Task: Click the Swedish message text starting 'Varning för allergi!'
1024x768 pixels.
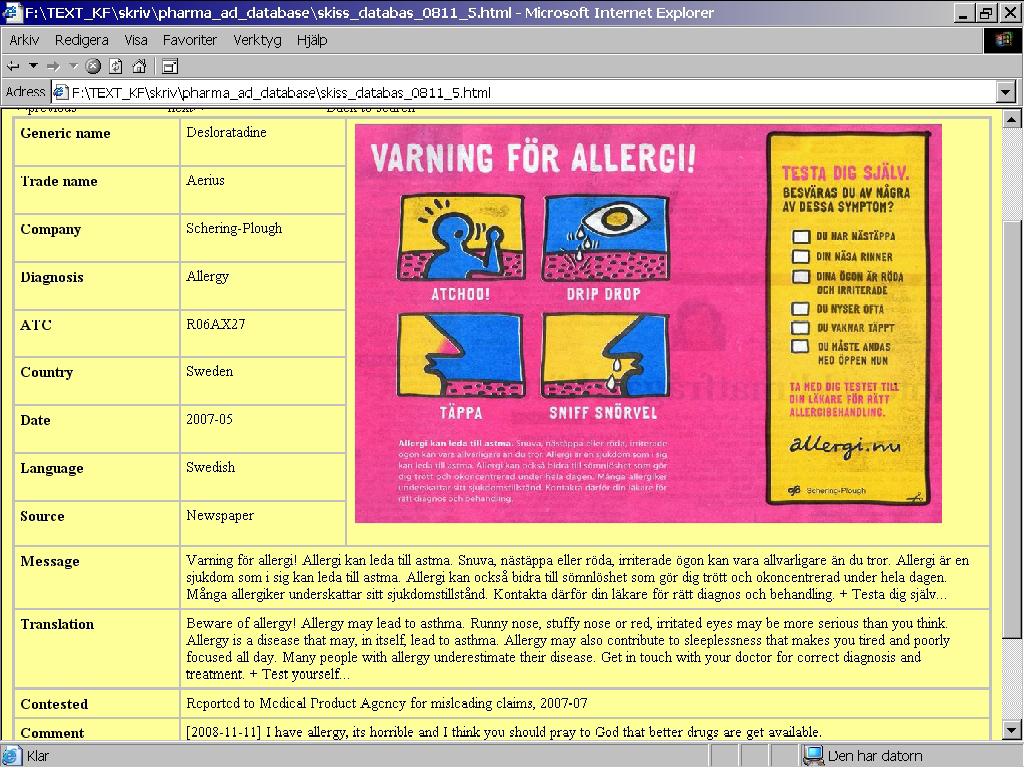Action: pyautogui.click(x=577, y=577)
